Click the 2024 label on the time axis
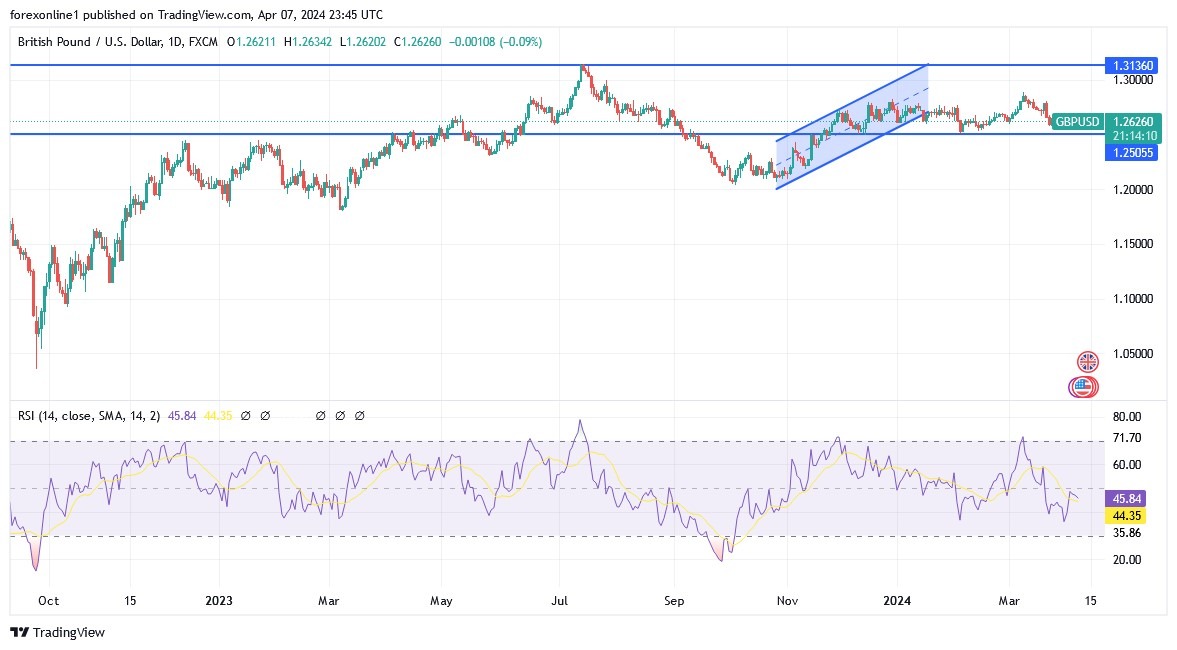This screenshot has width=1177, height=650. tap(896, 601)
